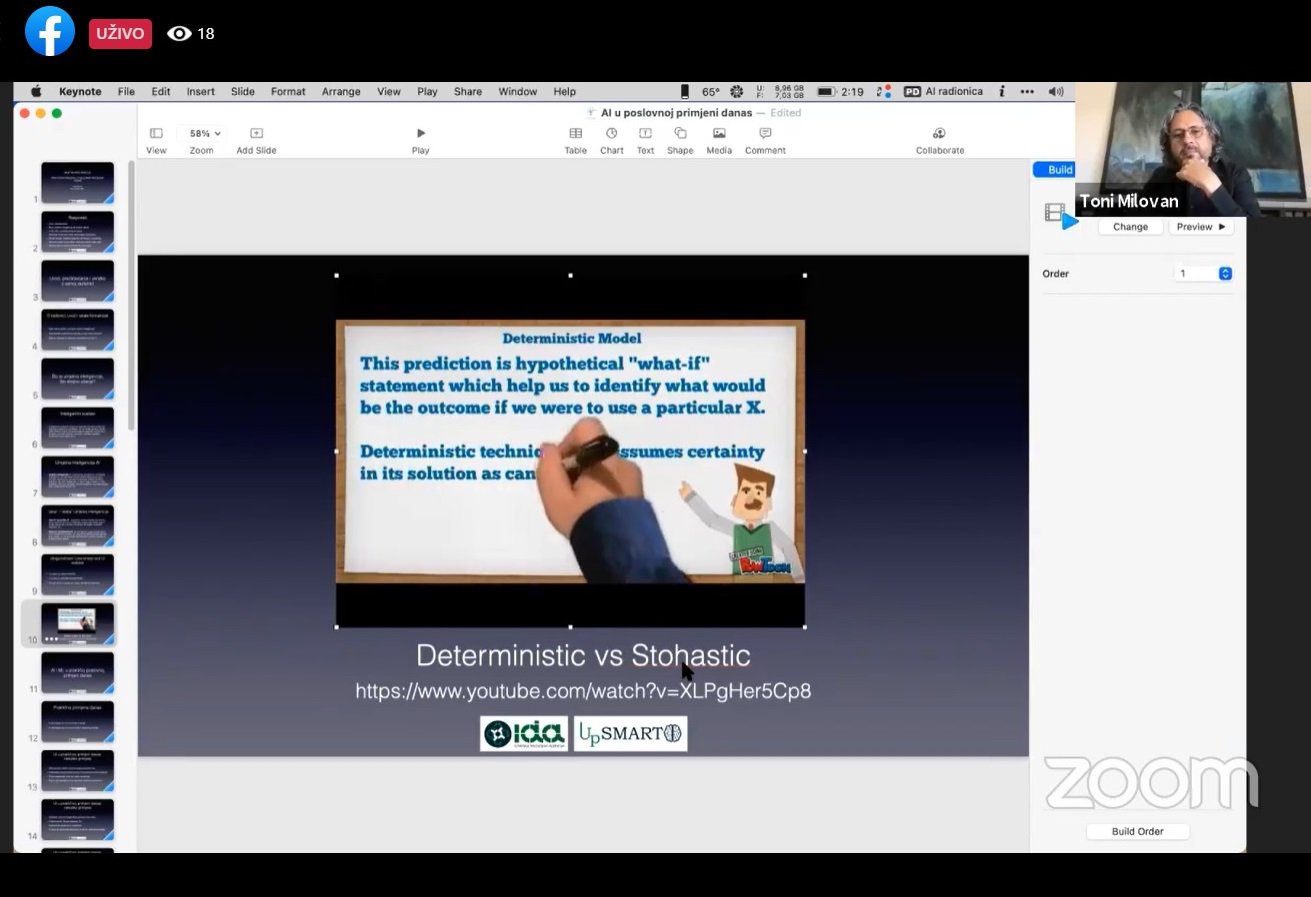The image size is (1311, 897).
Task: Click the 65° temperature menu bar item
Action: tap(711, 92)
